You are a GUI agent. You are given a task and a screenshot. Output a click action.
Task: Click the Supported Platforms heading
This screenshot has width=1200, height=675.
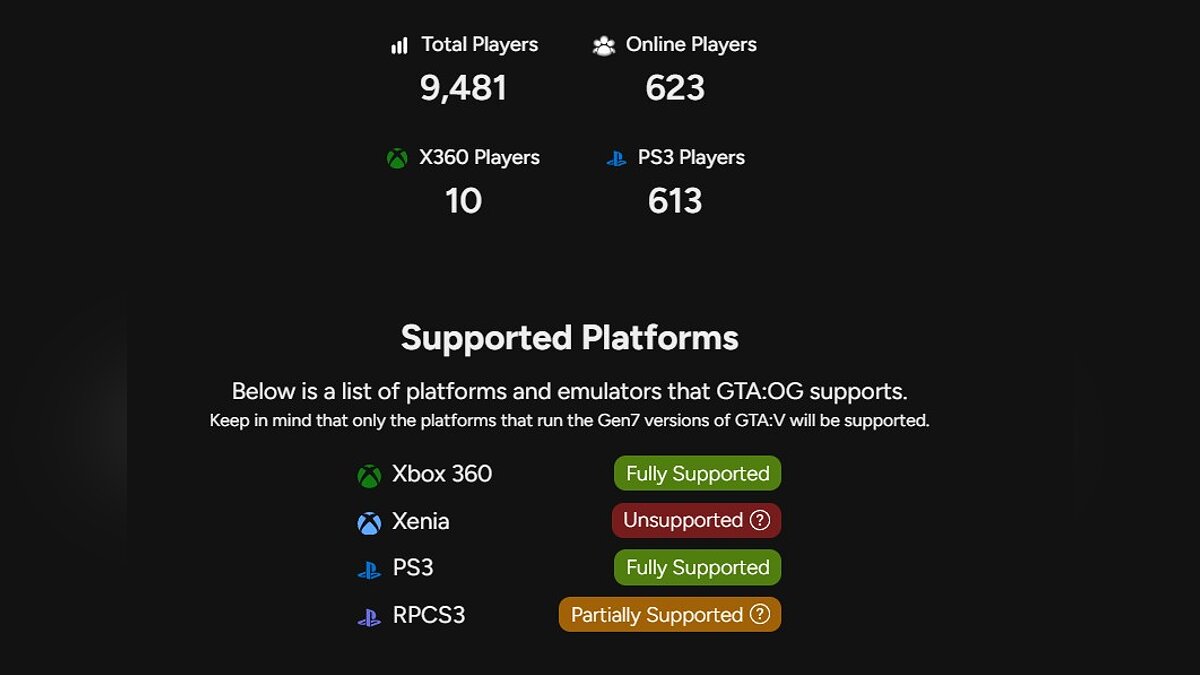(569, 338)
